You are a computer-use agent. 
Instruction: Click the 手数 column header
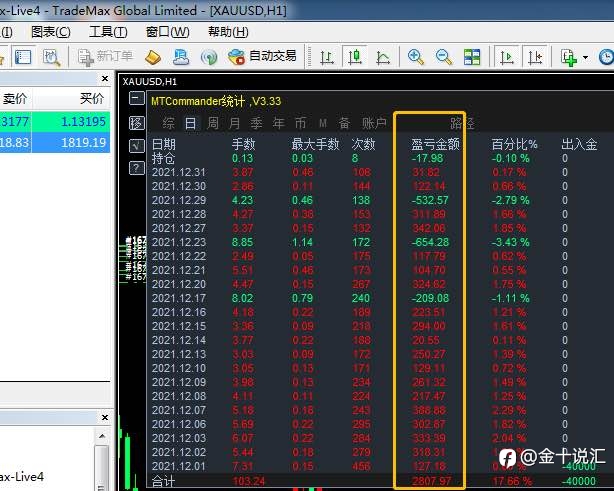pyautogui.click(x=244, y=144)
